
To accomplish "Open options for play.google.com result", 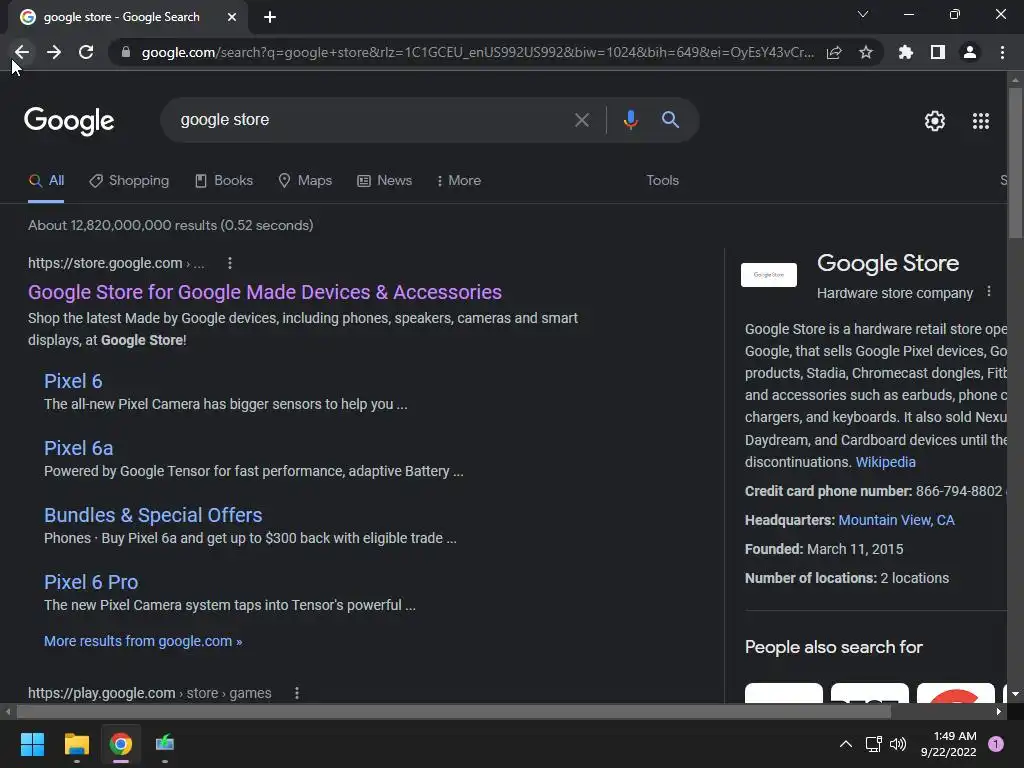I will coord(296,693).
